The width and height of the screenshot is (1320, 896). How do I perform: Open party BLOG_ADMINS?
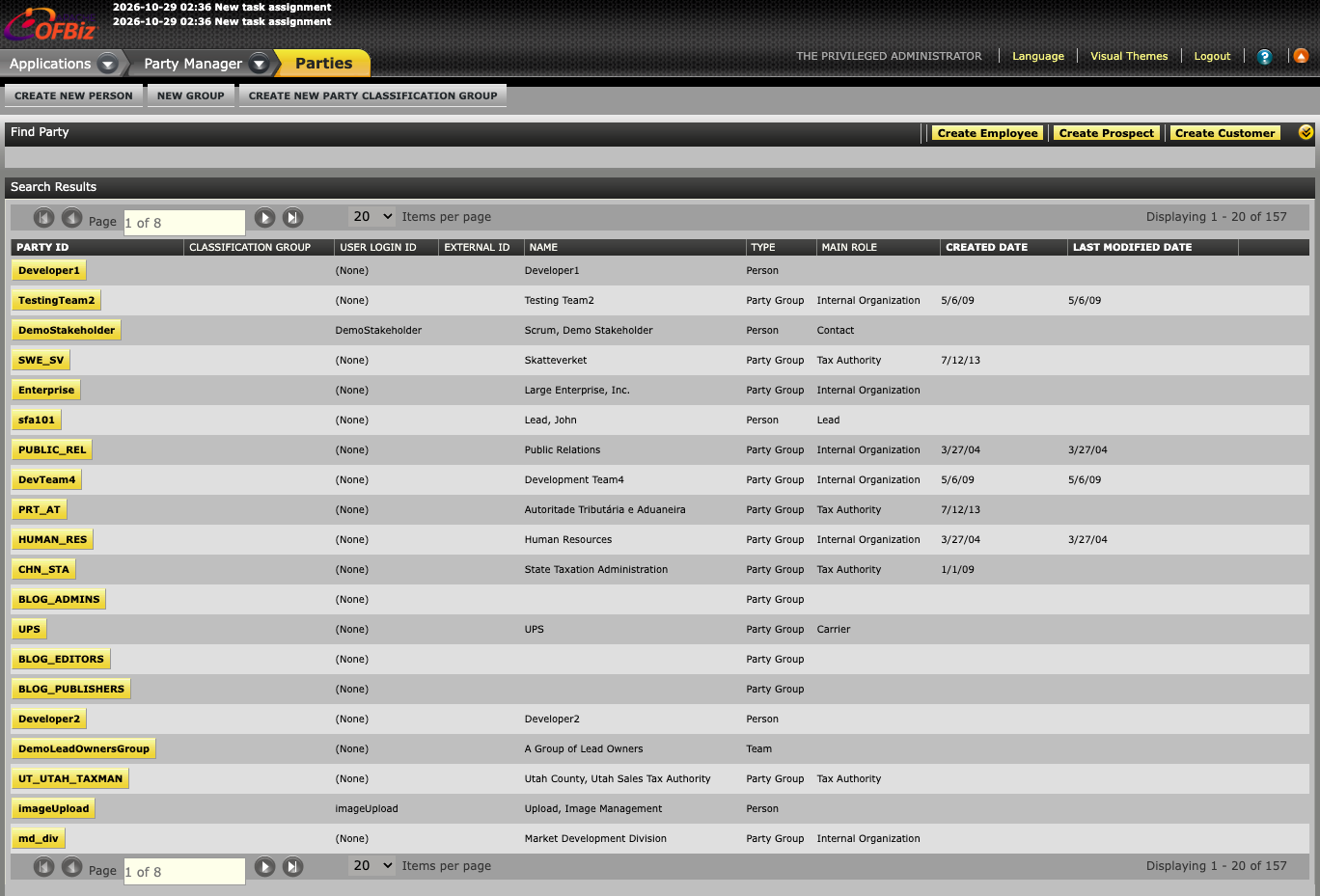point(59,600)
